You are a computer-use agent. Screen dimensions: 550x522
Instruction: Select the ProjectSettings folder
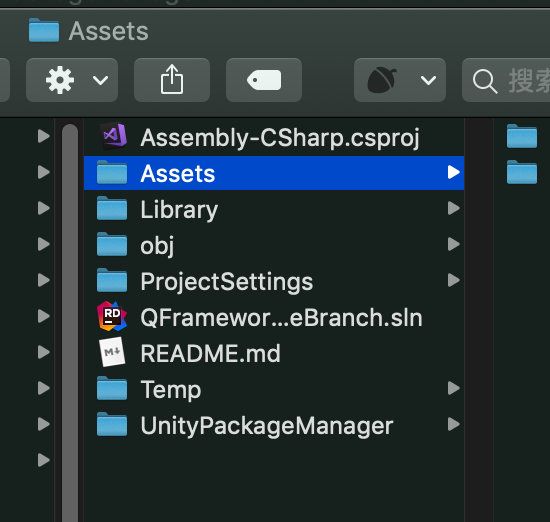(x=274, y=281)
